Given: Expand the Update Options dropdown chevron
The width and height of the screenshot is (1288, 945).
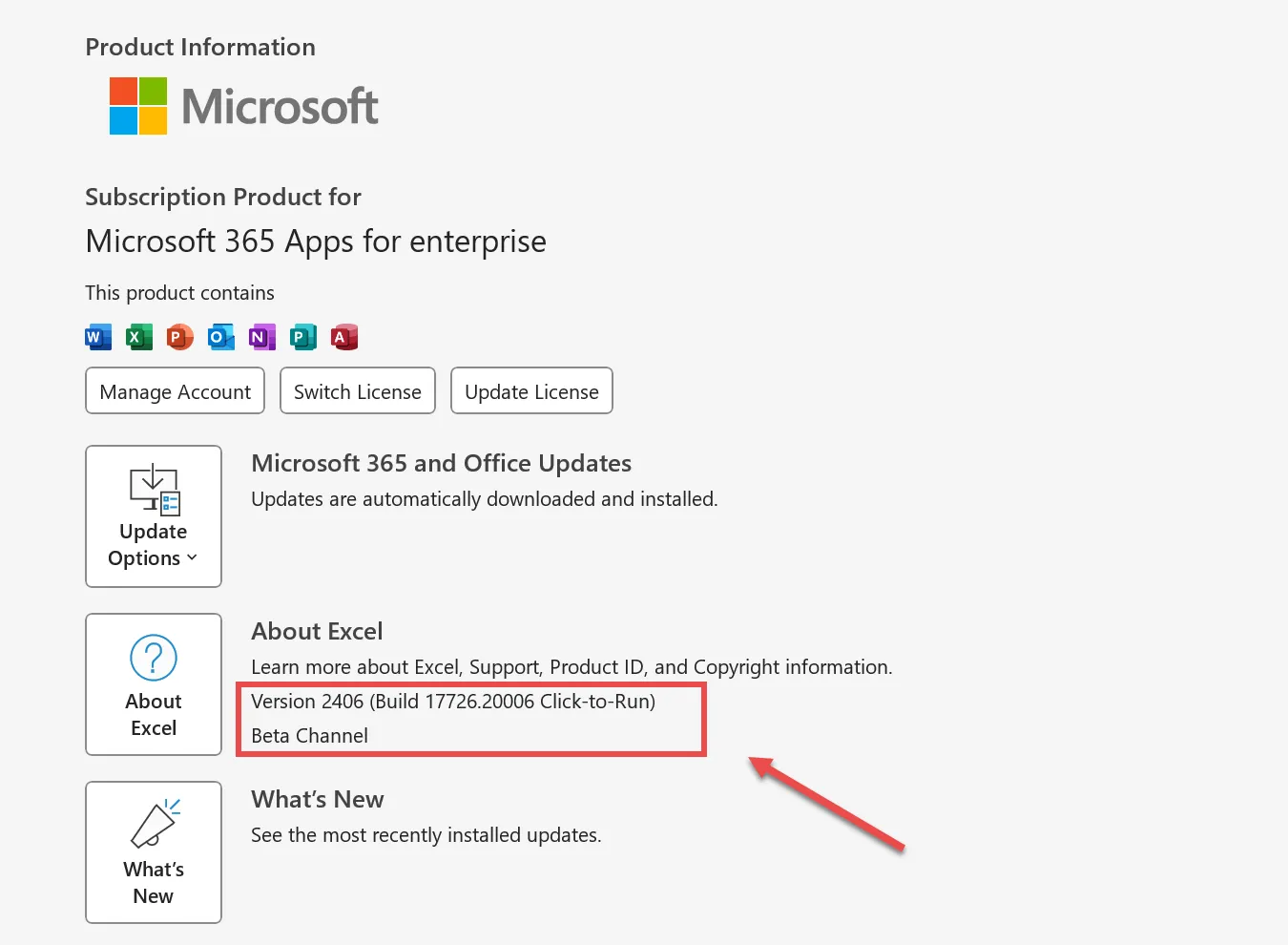Looking at the screenshot, I should pos(192,557).
